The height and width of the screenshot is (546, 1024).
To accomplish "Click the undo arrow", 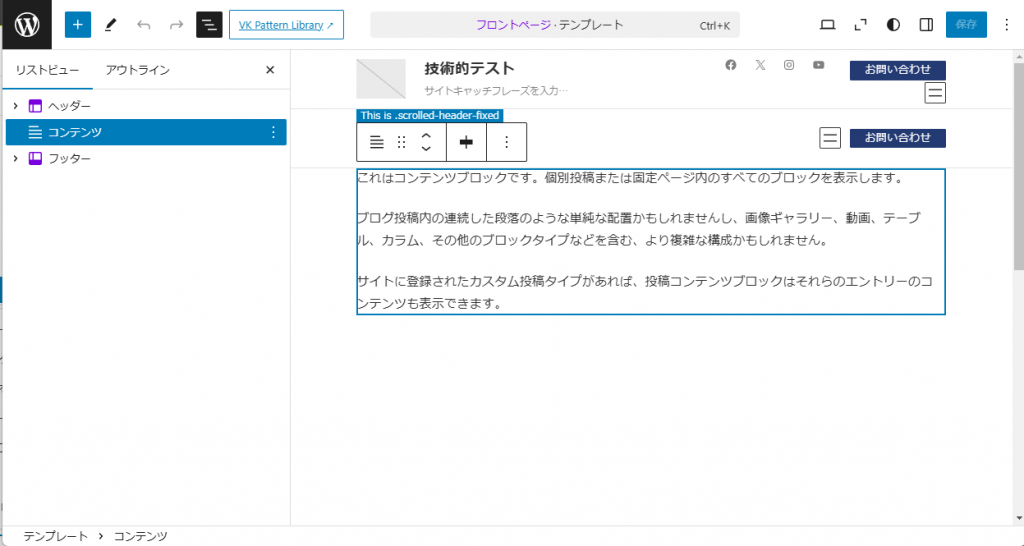I will tap(143, 25).
